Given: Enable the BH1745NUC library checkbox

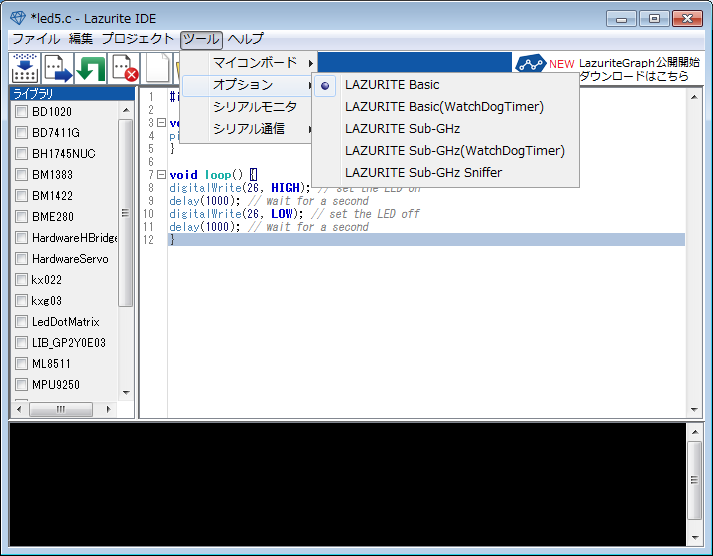Looking at the screenshot, I should click(21, 153).
